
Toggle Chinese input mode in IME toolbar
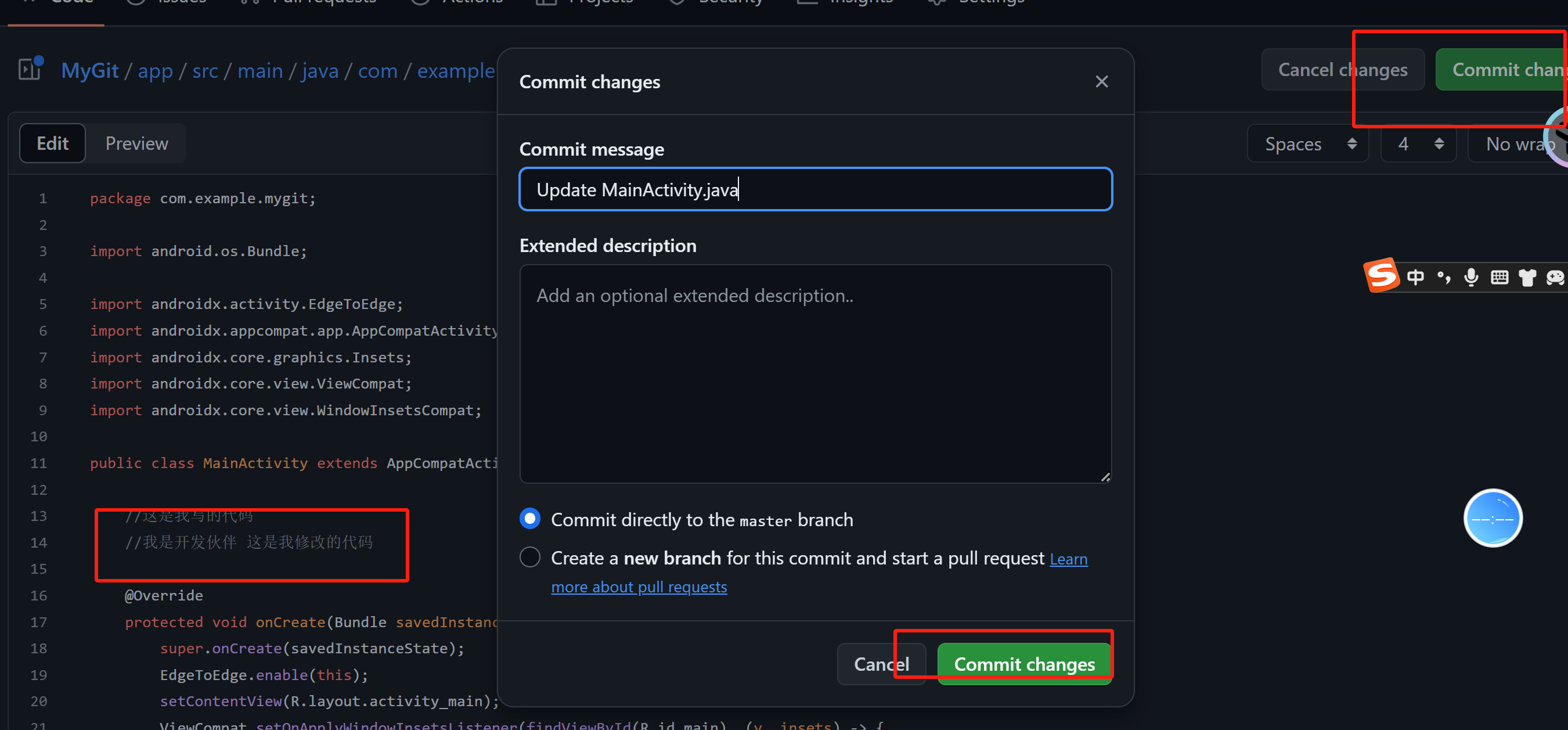point(1415,277)
